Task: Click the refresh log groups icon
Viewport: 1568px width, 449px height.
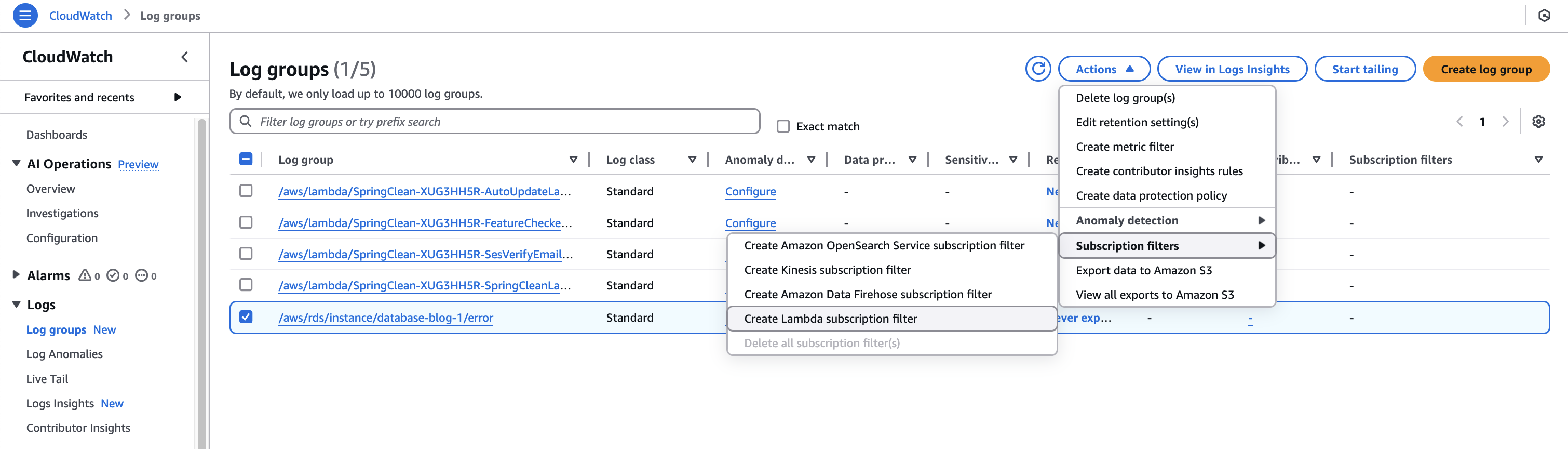Action: pyautogui.click(x=1038, y=69)
